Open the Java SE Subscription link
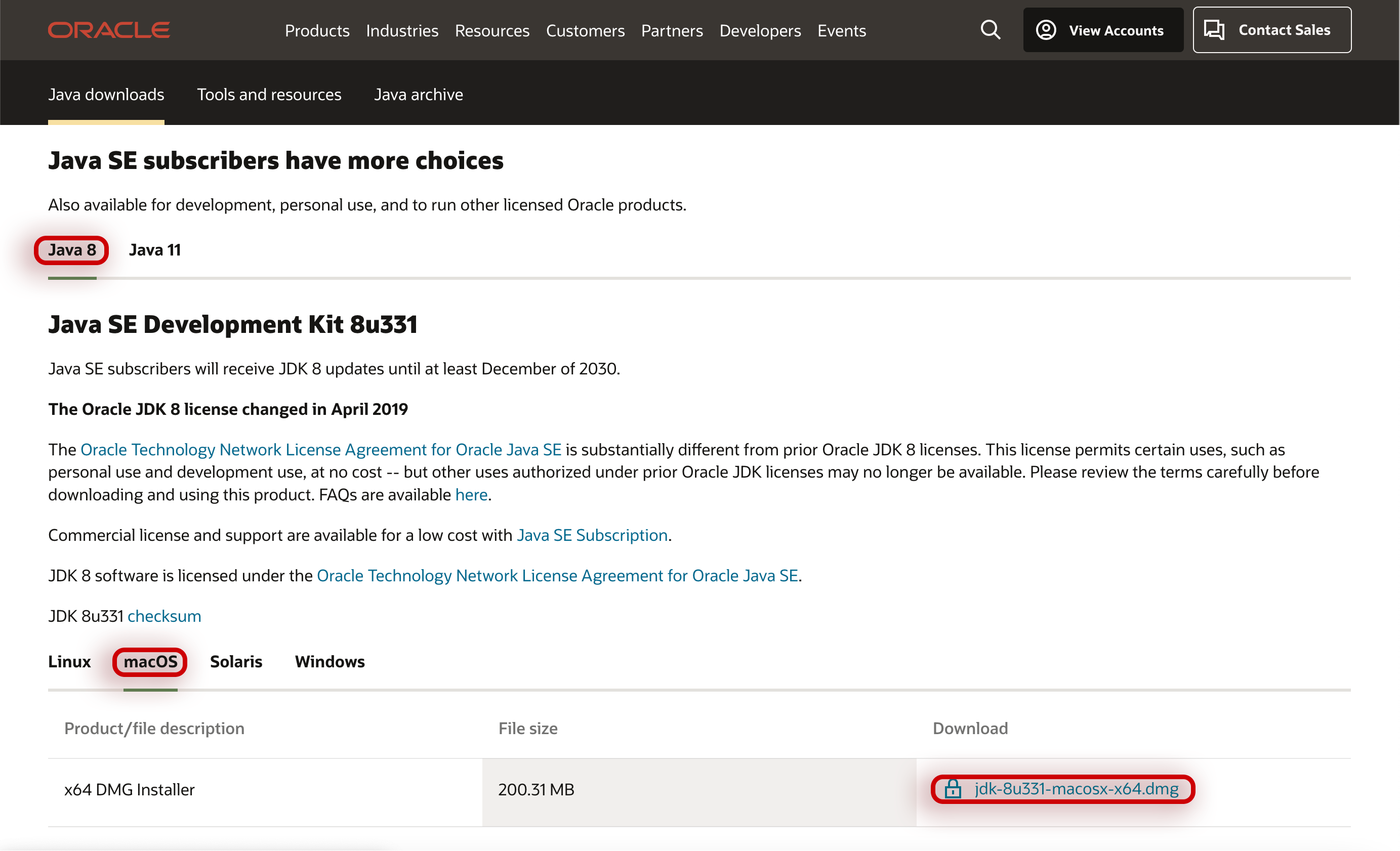The image size is (1400, 851). click(592, 535)
